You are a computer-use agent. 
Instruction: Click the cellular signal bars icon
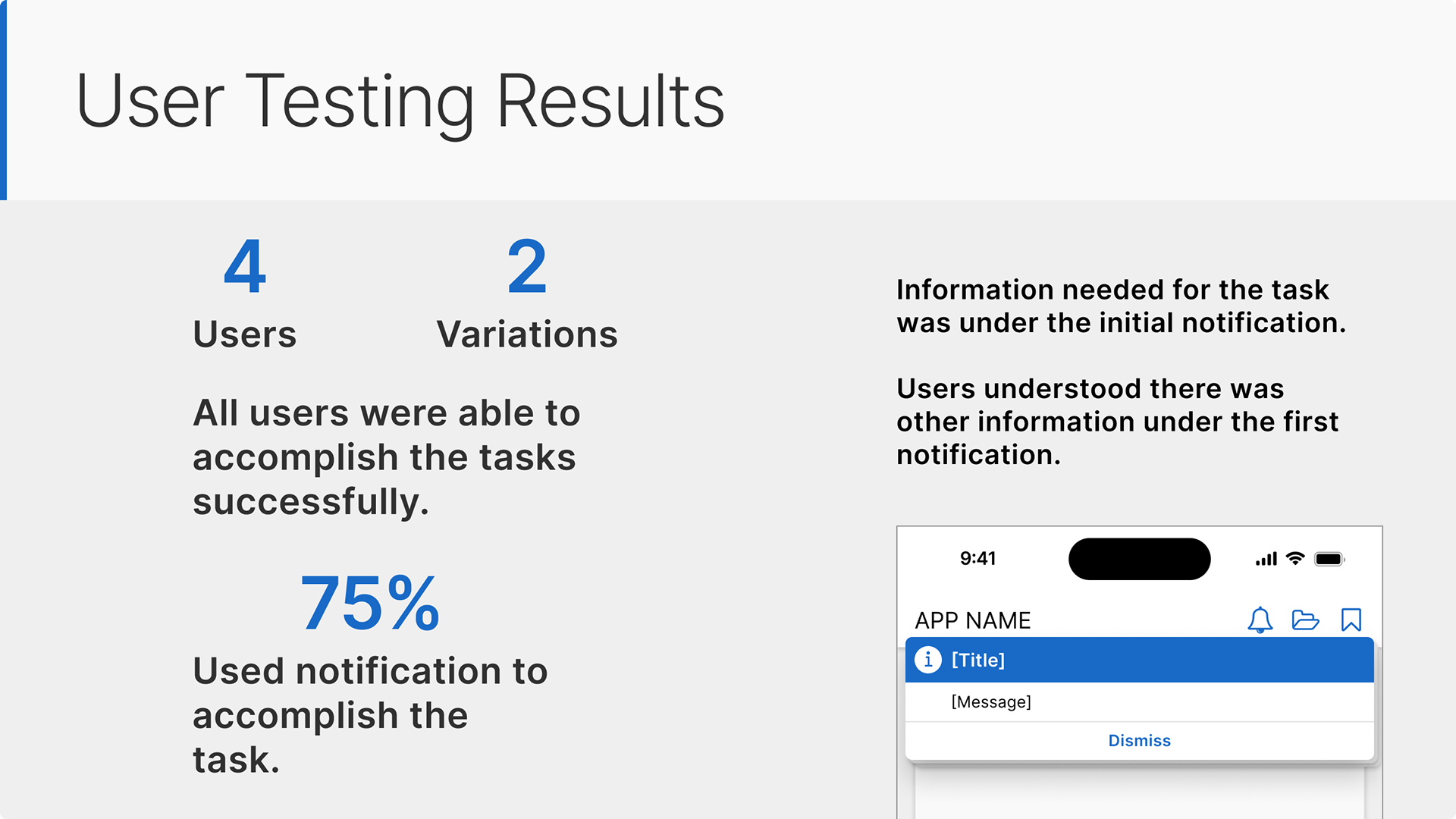pyautogui.click(x=1266, y=559)
